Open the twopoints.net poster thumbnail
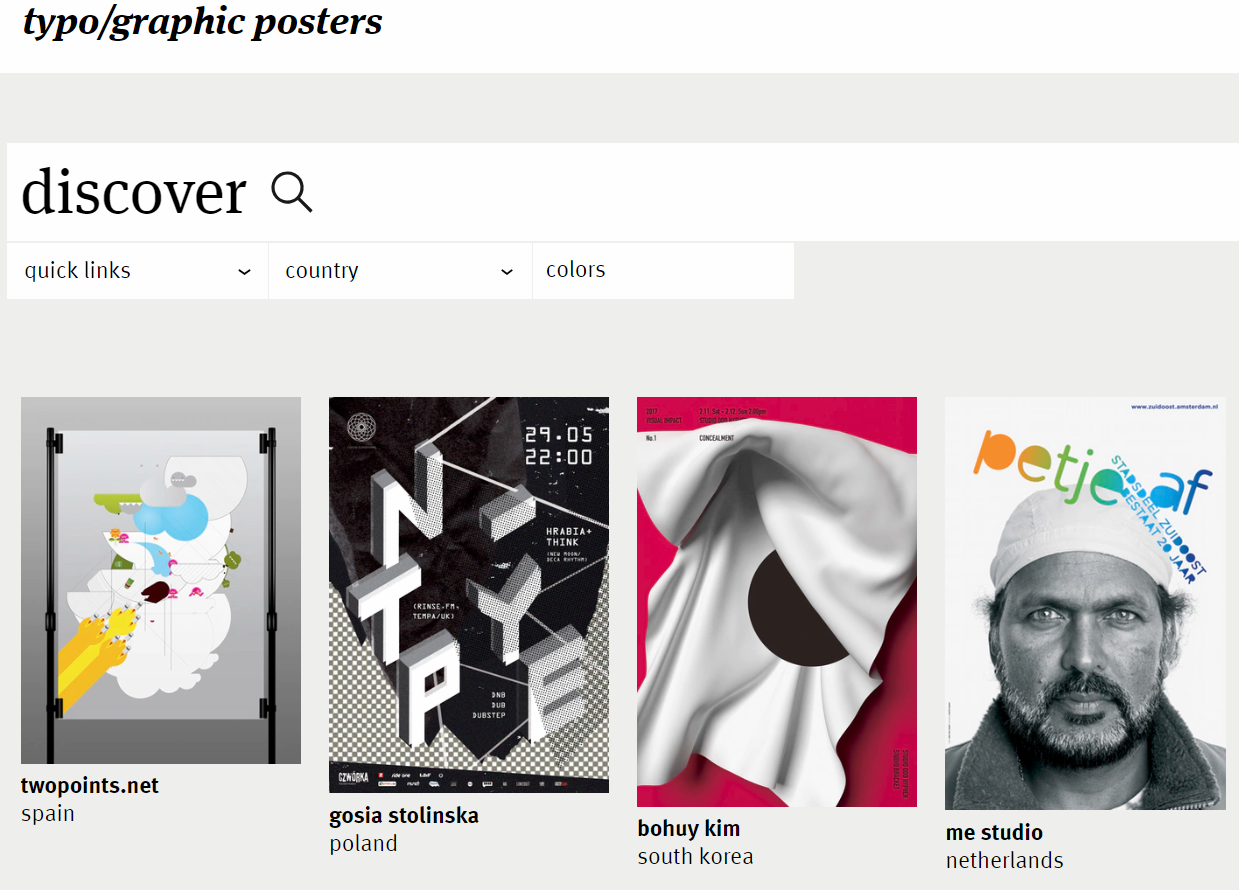The width and height of the screenshot is (1239, 890). pyautogui.click(x=161, y=580)
